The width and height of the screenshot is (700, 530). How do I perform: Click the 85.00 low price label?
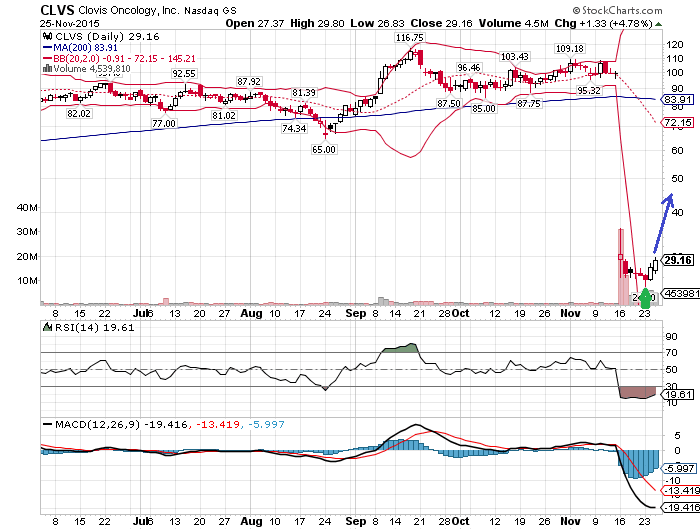pos(483,109)
